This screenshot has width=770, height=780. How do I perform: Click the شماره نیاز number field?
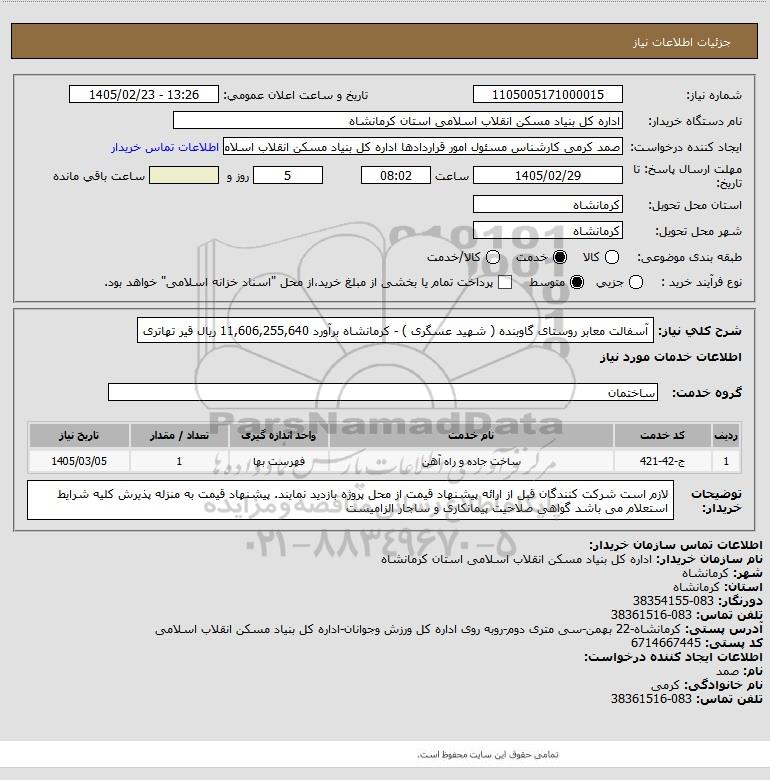point(548,95)
